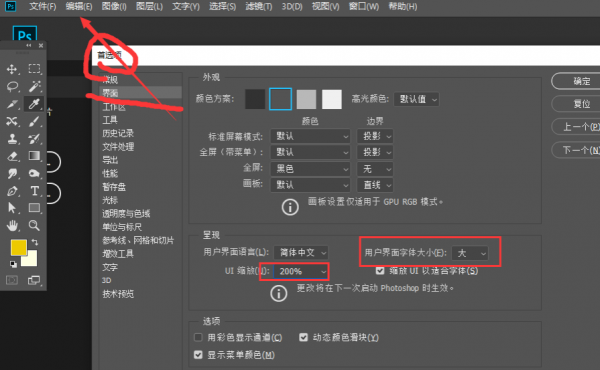Viewport: 600px width, 370px height.
Task: Collapse the toolbar with double-arrow icon
Action: (x=29, y=45)
